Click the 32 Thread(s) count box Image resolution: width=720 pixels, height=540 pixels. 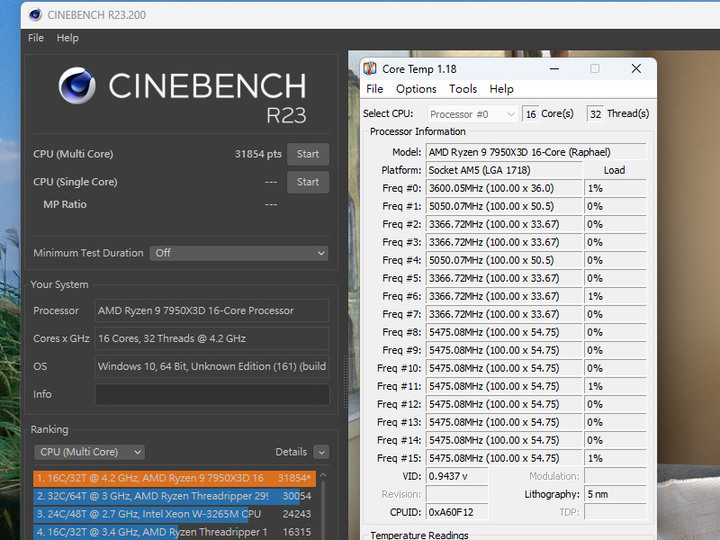(x=596, y=114)
